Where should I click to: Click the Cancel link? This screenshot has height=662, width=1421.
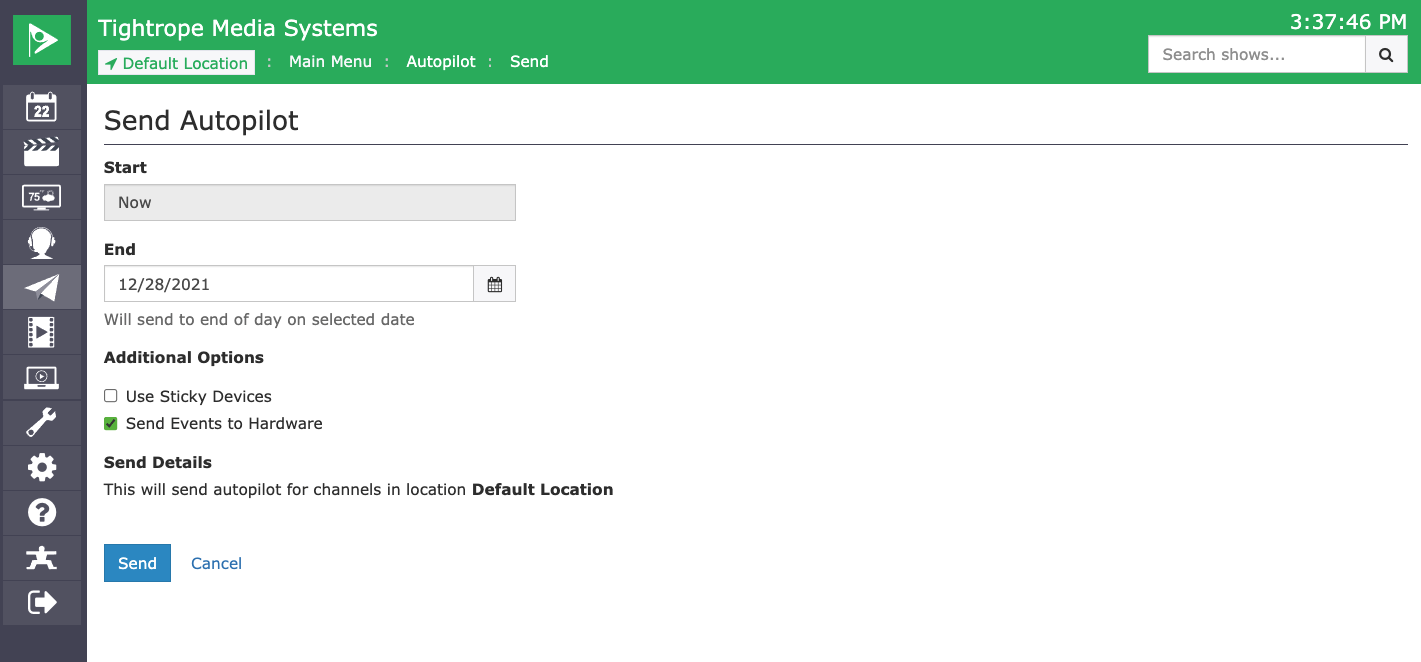216,563
